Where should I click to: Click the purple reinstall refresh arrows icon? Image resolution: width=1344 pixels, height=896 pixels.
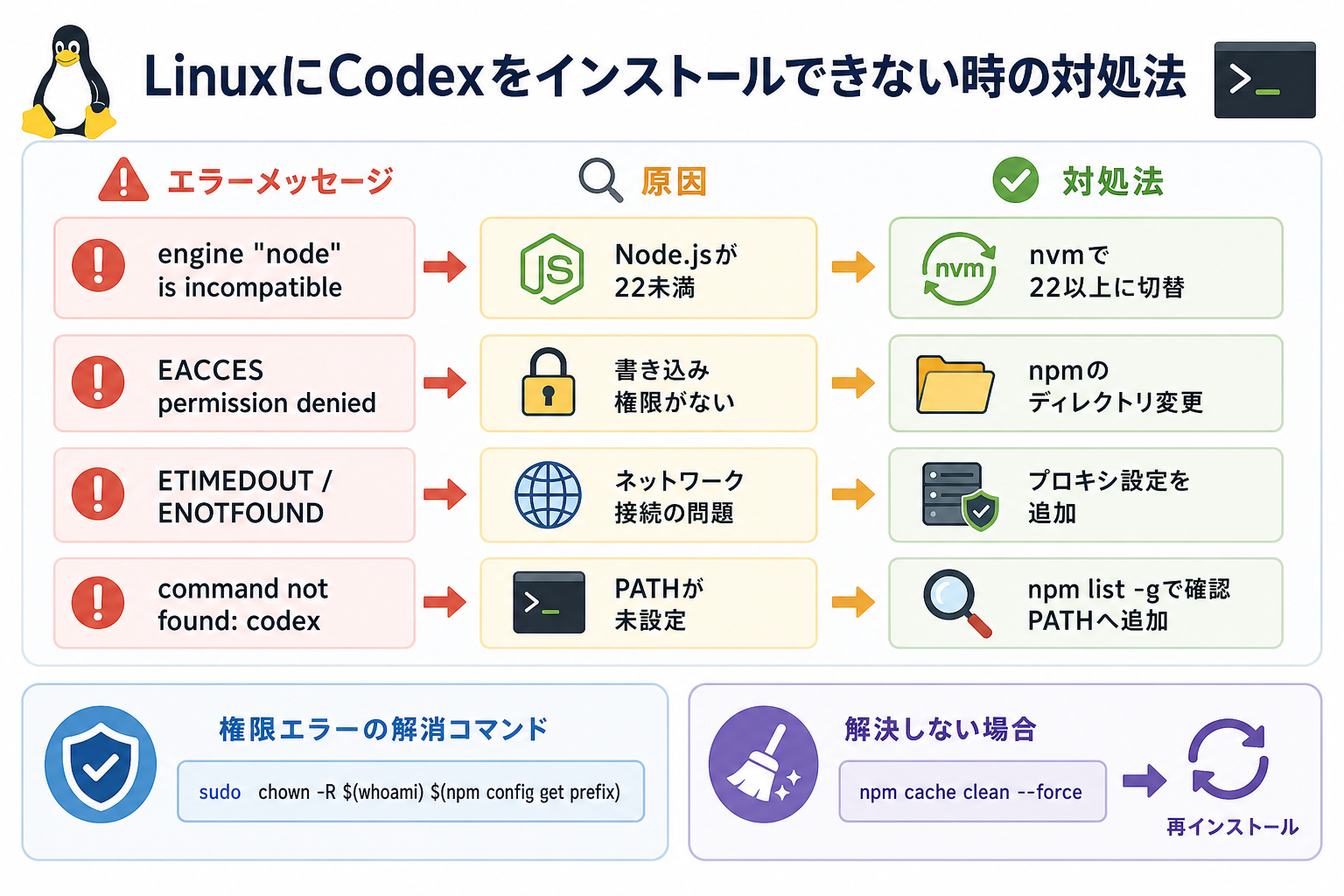(1228, 759)
